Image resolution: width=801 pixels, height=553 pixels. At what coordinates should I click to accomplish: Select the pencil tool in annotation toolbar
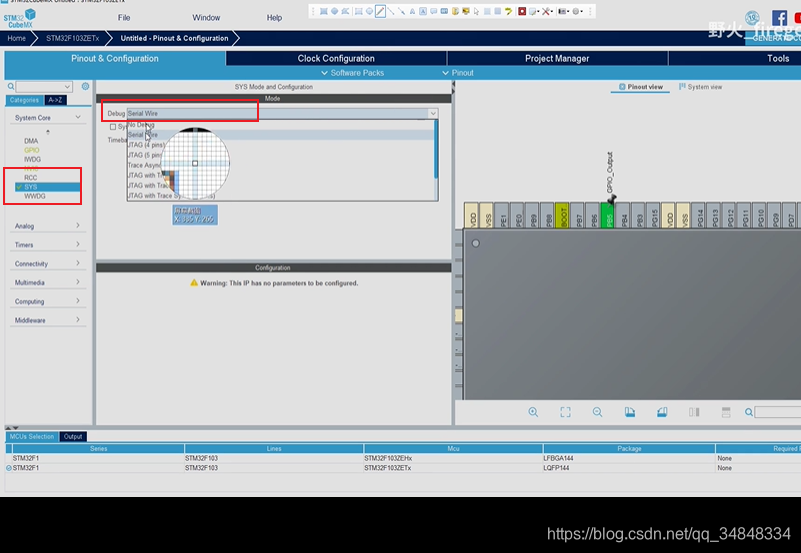pyautogui.click(x=381, y=11)
